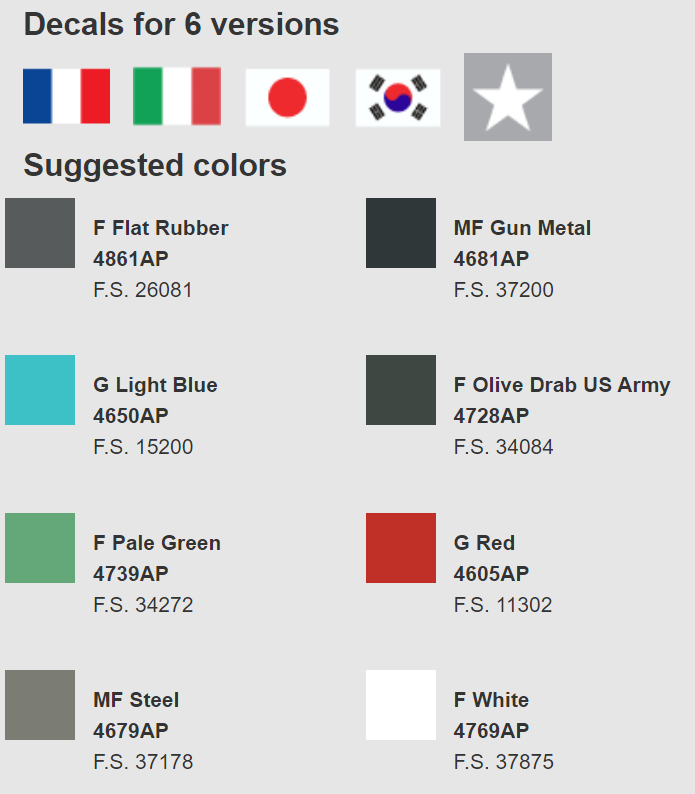Click the French flag icon
Screen dimensions: 695x794
click(66, 96)
